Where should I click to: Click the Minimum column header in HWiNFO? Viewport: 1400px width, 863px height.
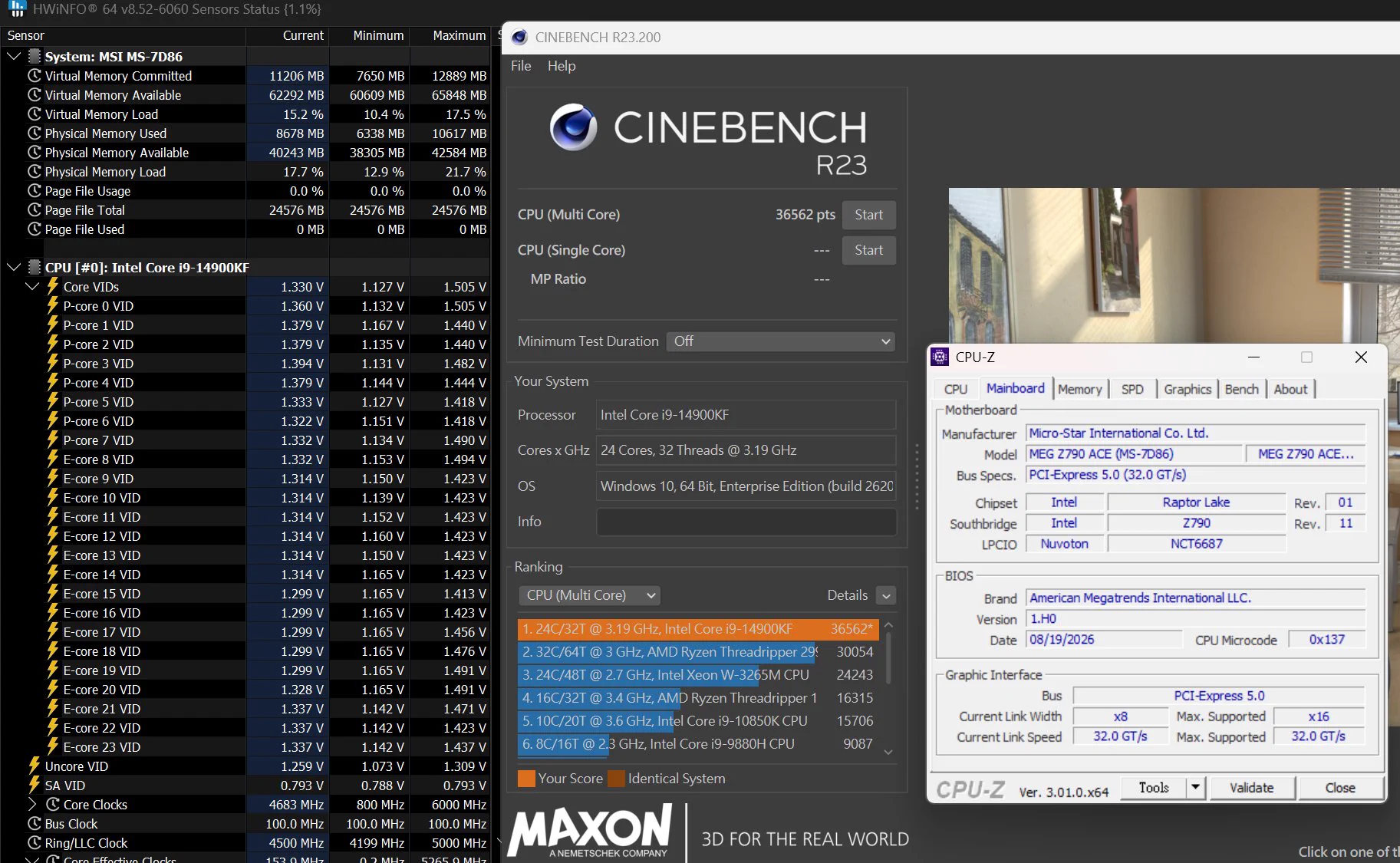tap(371, 35)
